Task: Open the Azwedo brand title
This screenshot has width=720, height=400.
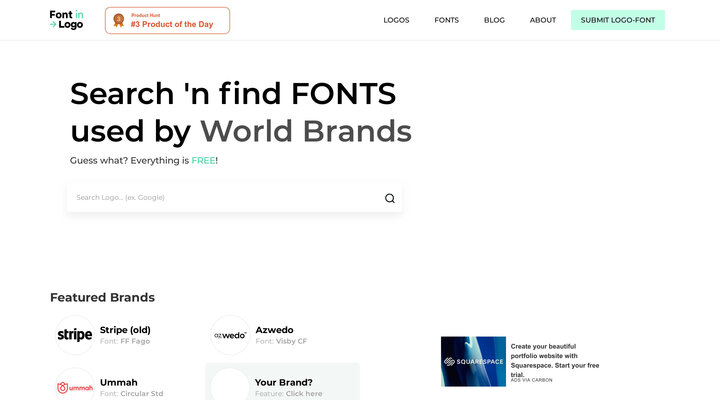Action: point(274,330)
